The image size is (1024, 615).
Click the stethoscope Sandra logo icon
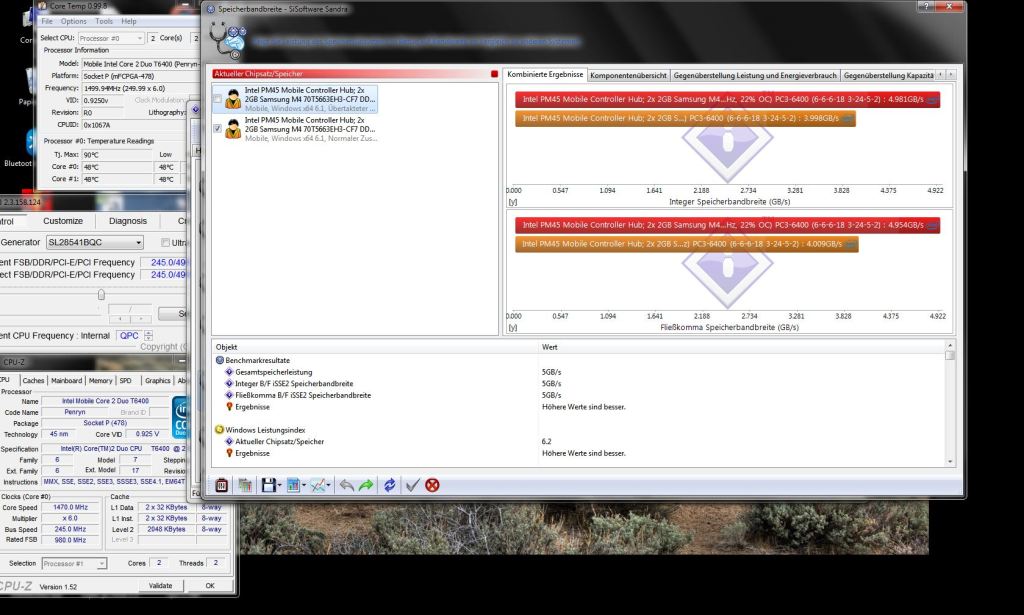(228, 40)
